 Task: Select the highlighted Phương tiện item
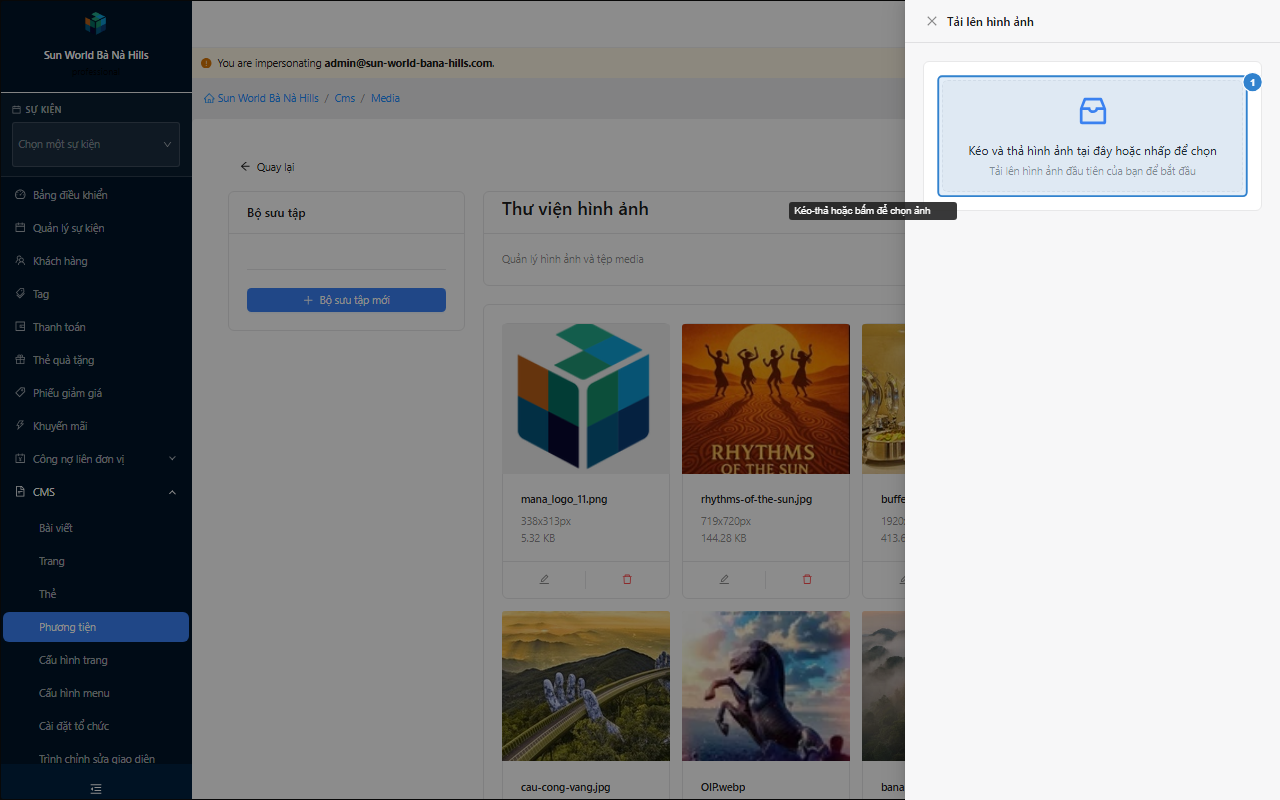coord(96,627)
